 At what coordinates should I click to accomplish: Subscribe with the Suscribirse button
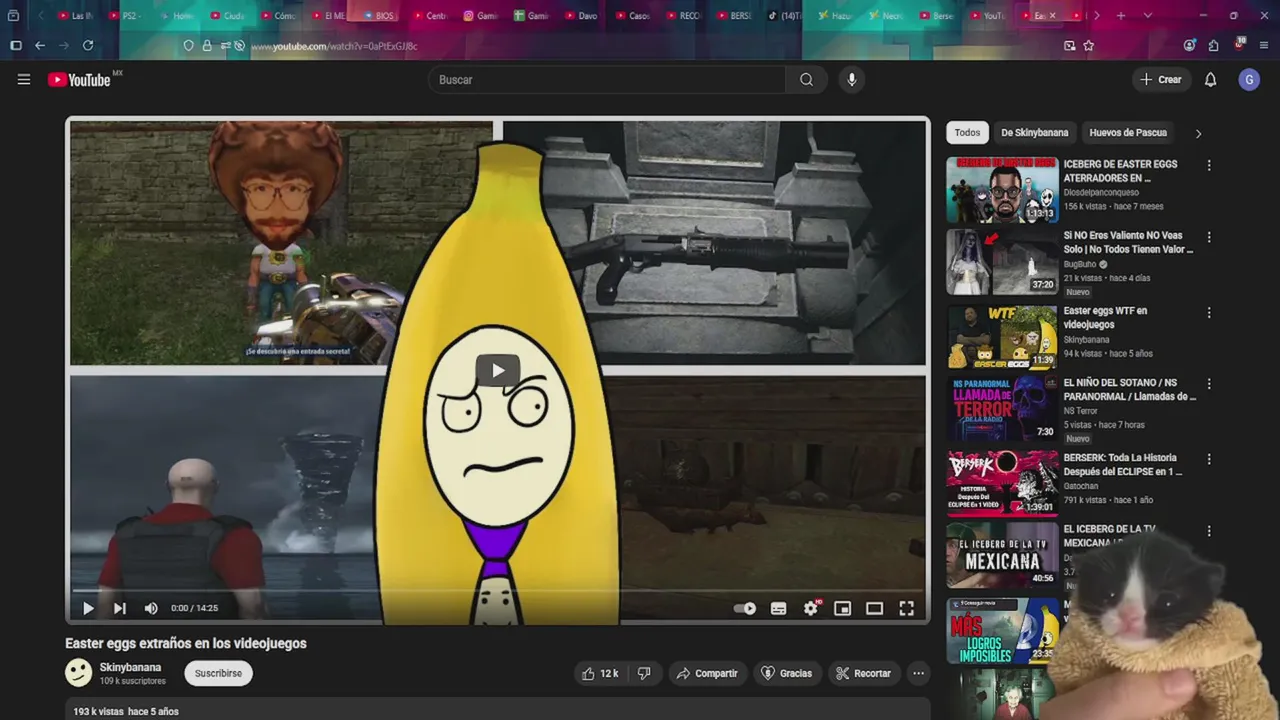[218, 673]
